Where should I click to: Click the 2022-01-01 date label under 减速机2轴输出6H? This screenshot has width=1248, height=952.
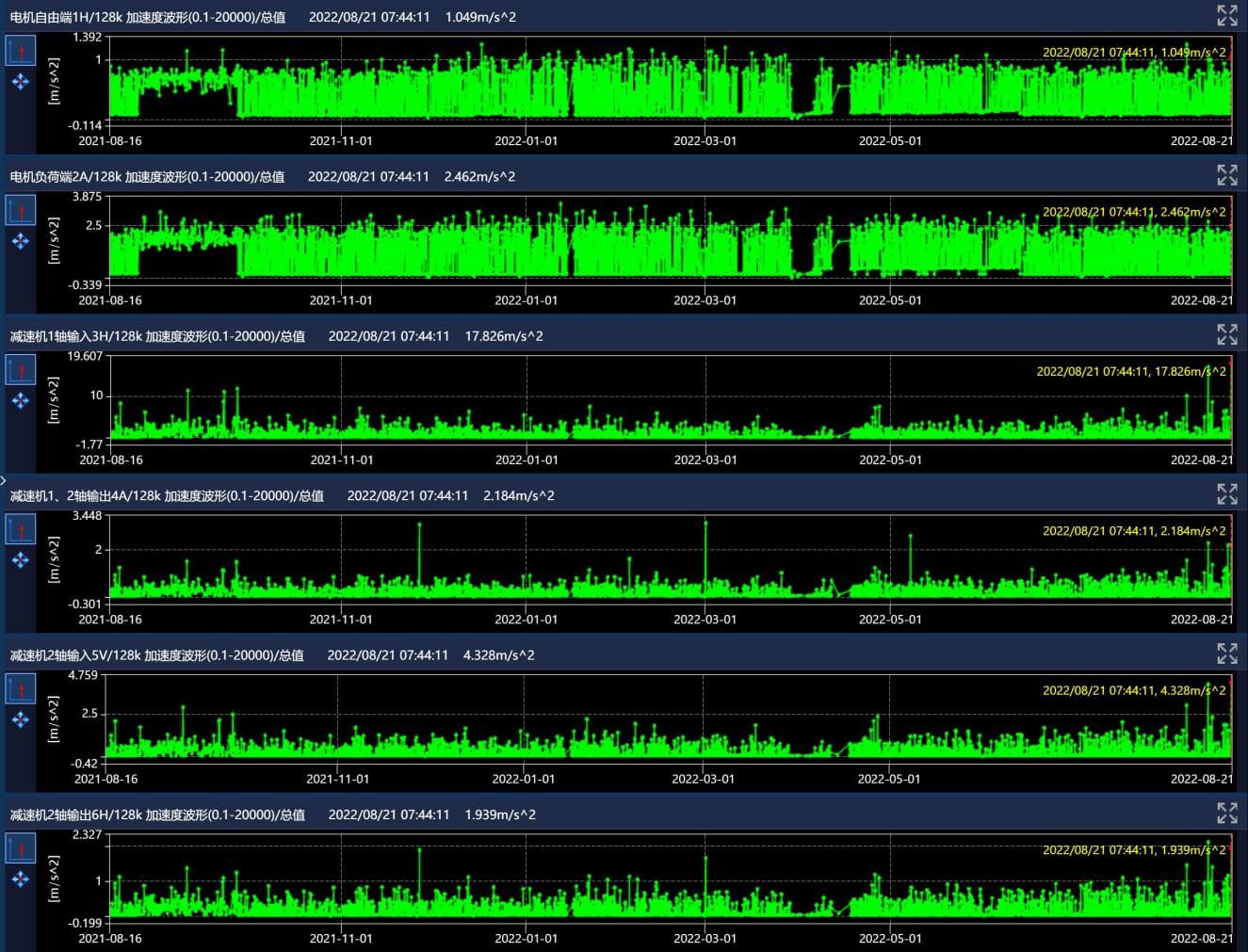click(526, 938)
